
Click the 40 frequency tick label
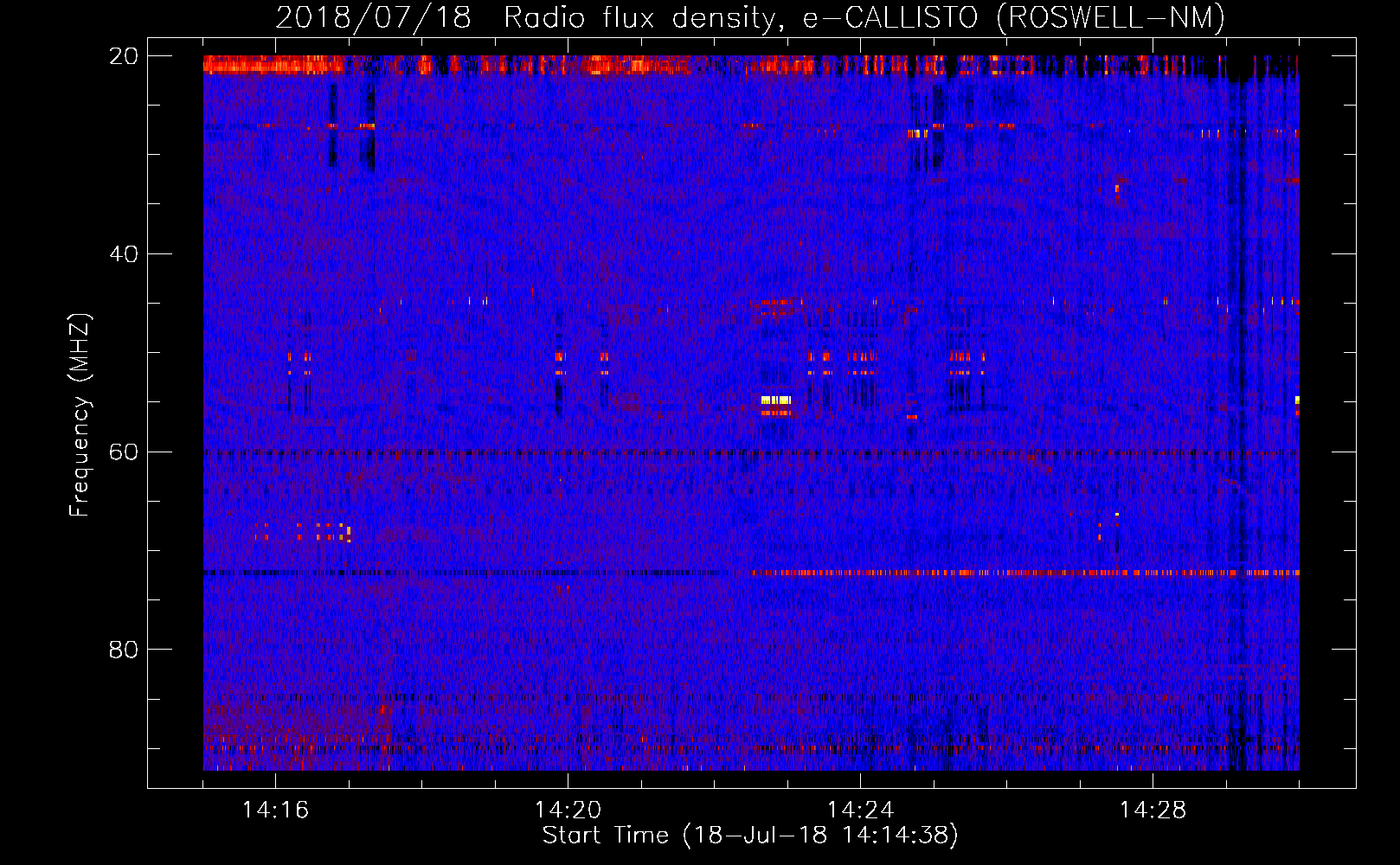pos(124,254)
